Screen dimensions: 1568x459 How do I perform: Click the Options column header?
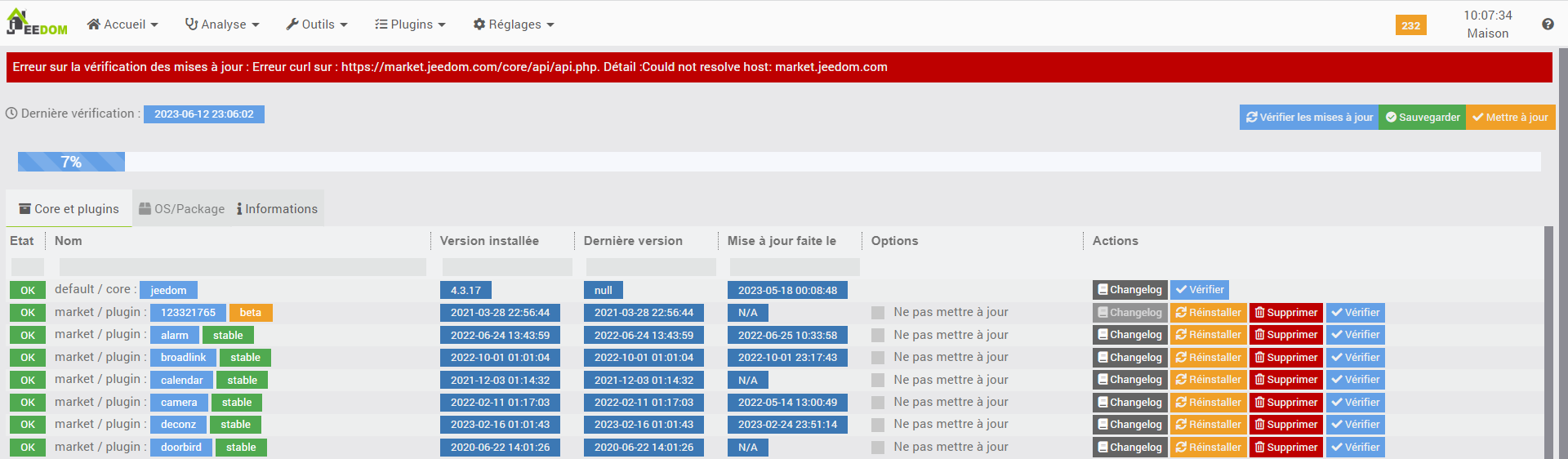tap(894, 241)
